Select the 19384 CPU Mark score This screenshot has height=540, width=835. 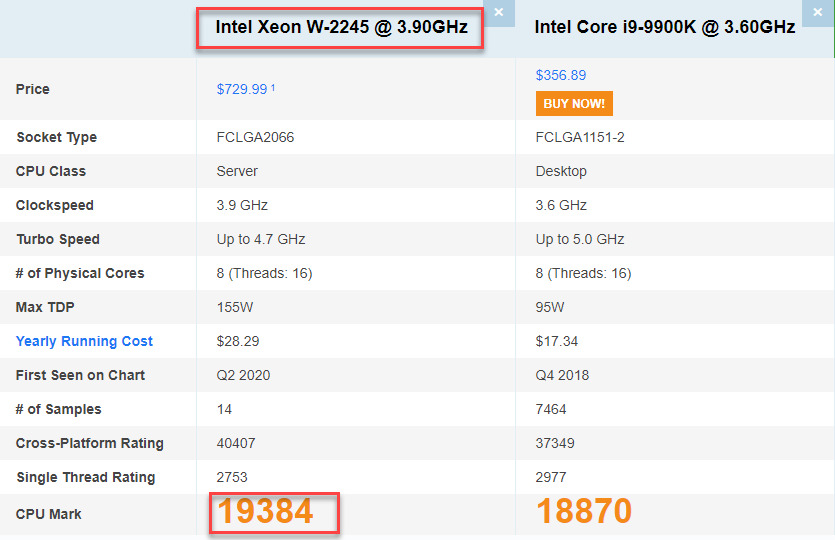tap(266, 512)
